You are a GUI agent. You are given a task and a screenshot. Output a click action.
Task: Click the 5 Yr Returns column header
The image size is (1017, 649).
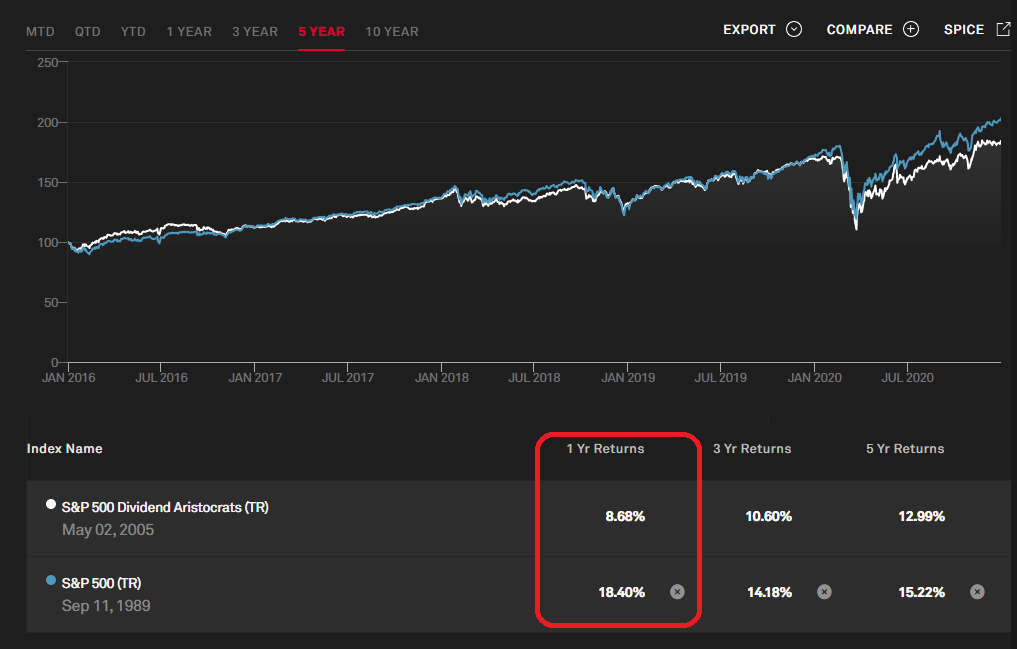coord(905,449)
